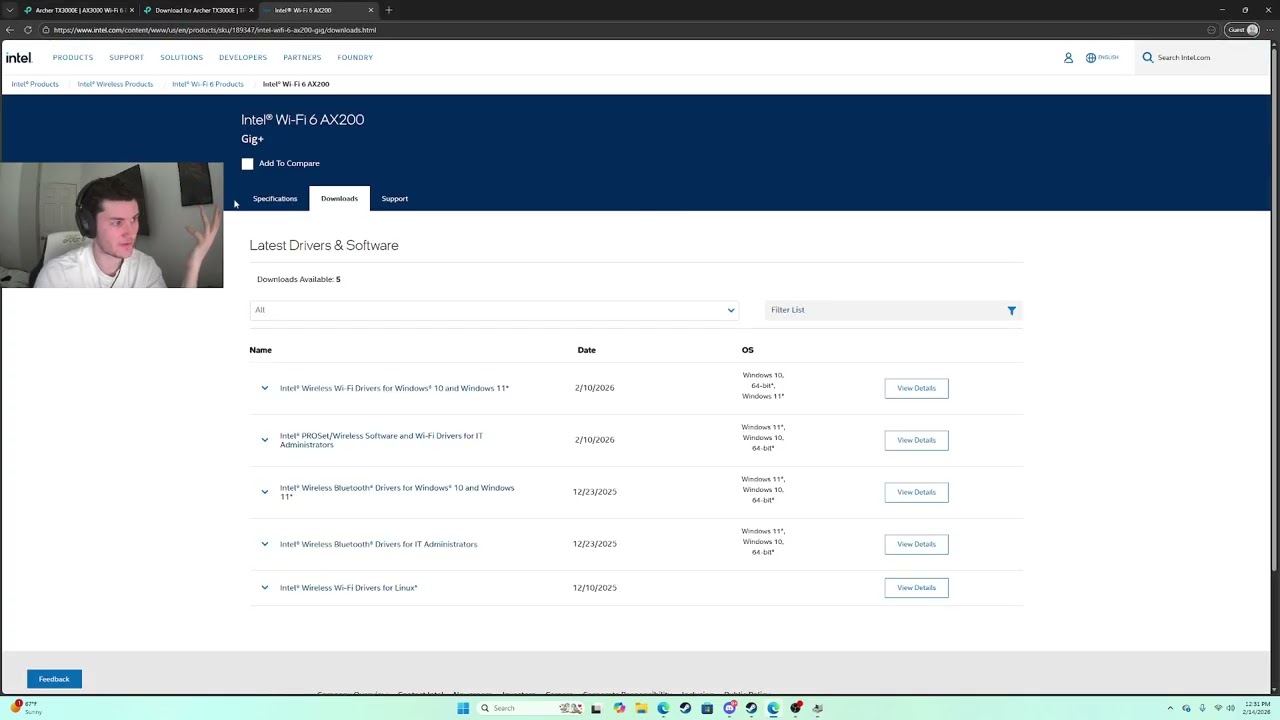Screen dimensions: 1280x720
Task: Click the globe language icon
Action: (1091, 58)
